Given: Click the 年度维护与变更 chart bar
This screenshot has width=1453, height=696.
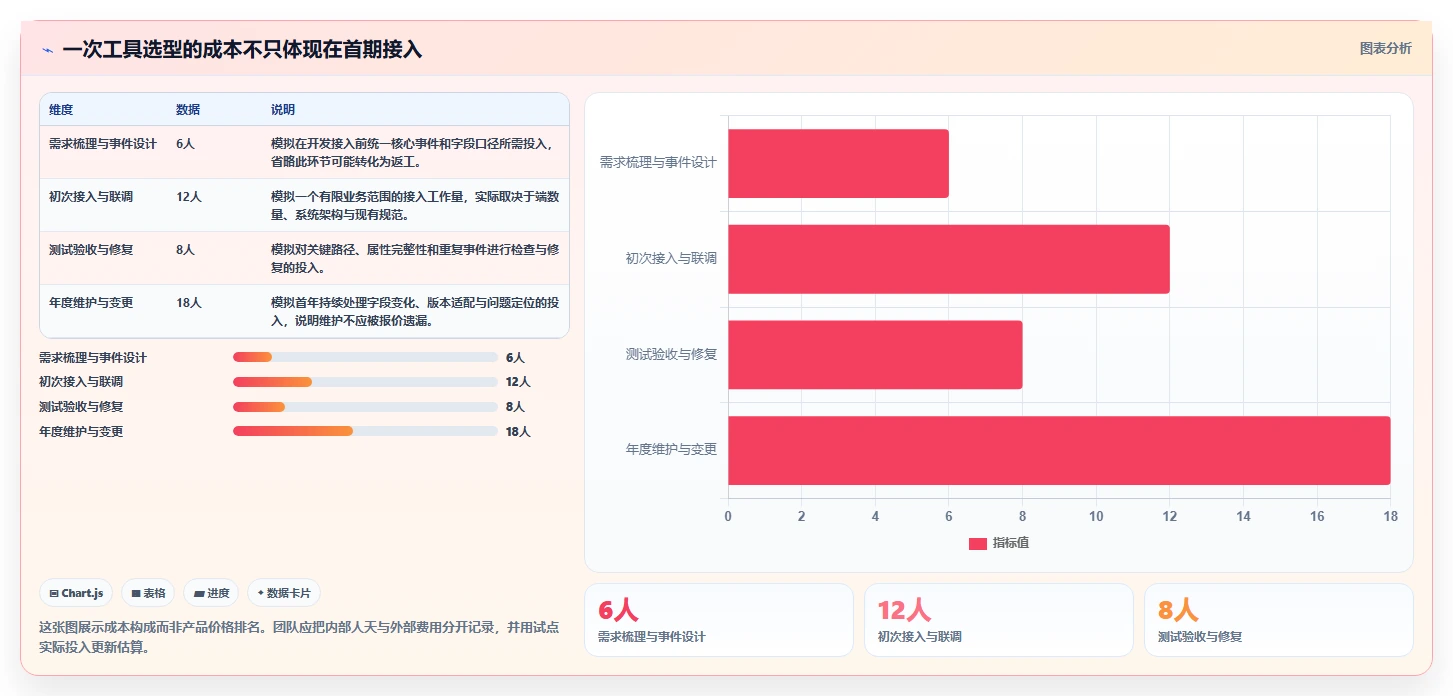Looking at the screenshot, I should pyautogui.click(x=1059, y=450).
